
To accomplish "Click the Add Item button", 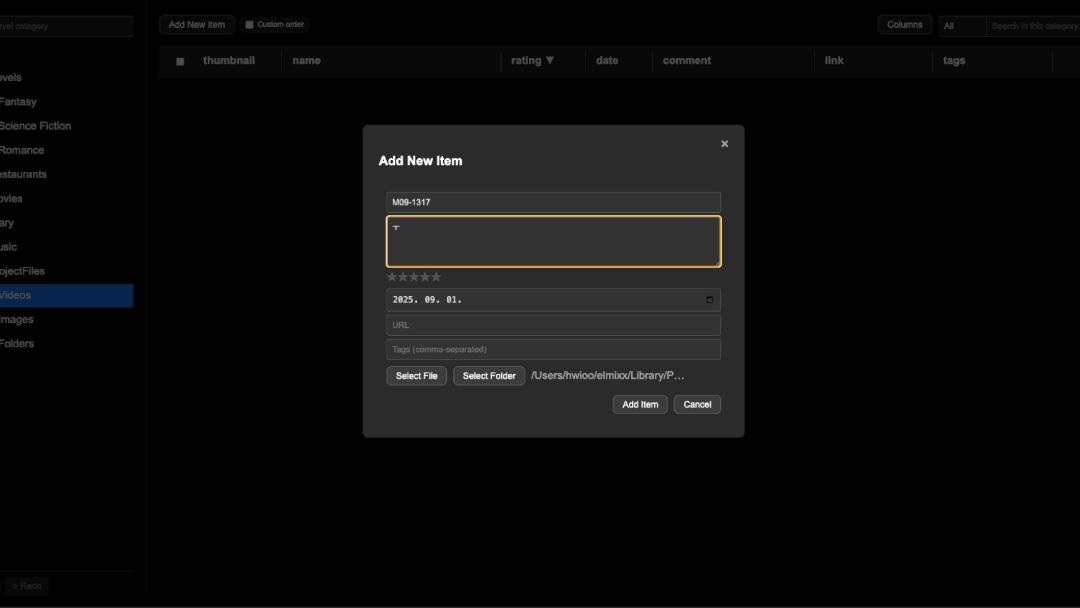I will (640, 404).
